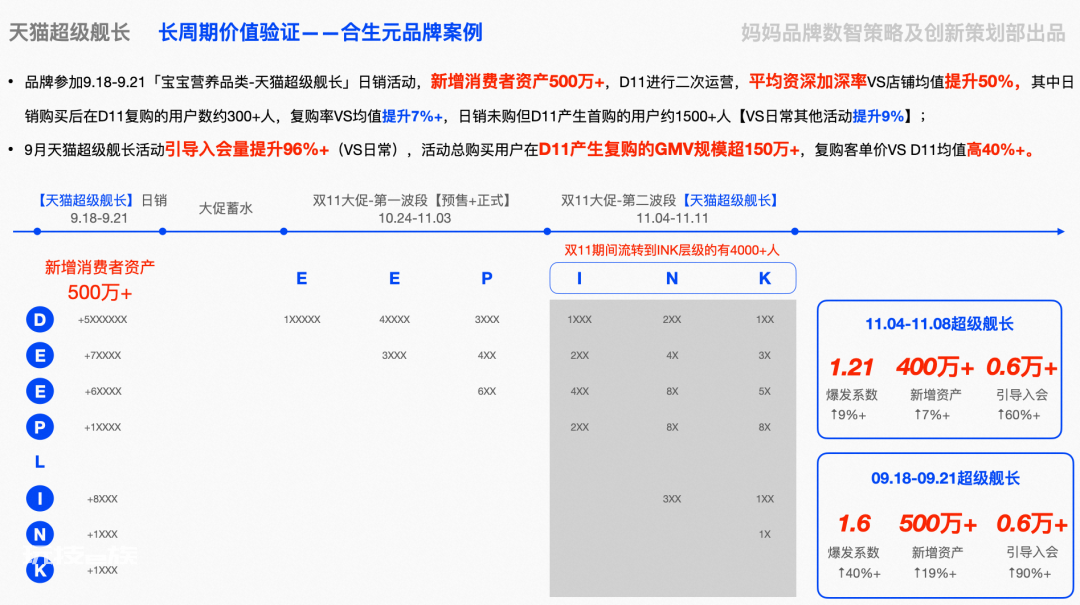
Task: Click the red phrase 引导入会量提升96%+
Action: coord(247,150)
